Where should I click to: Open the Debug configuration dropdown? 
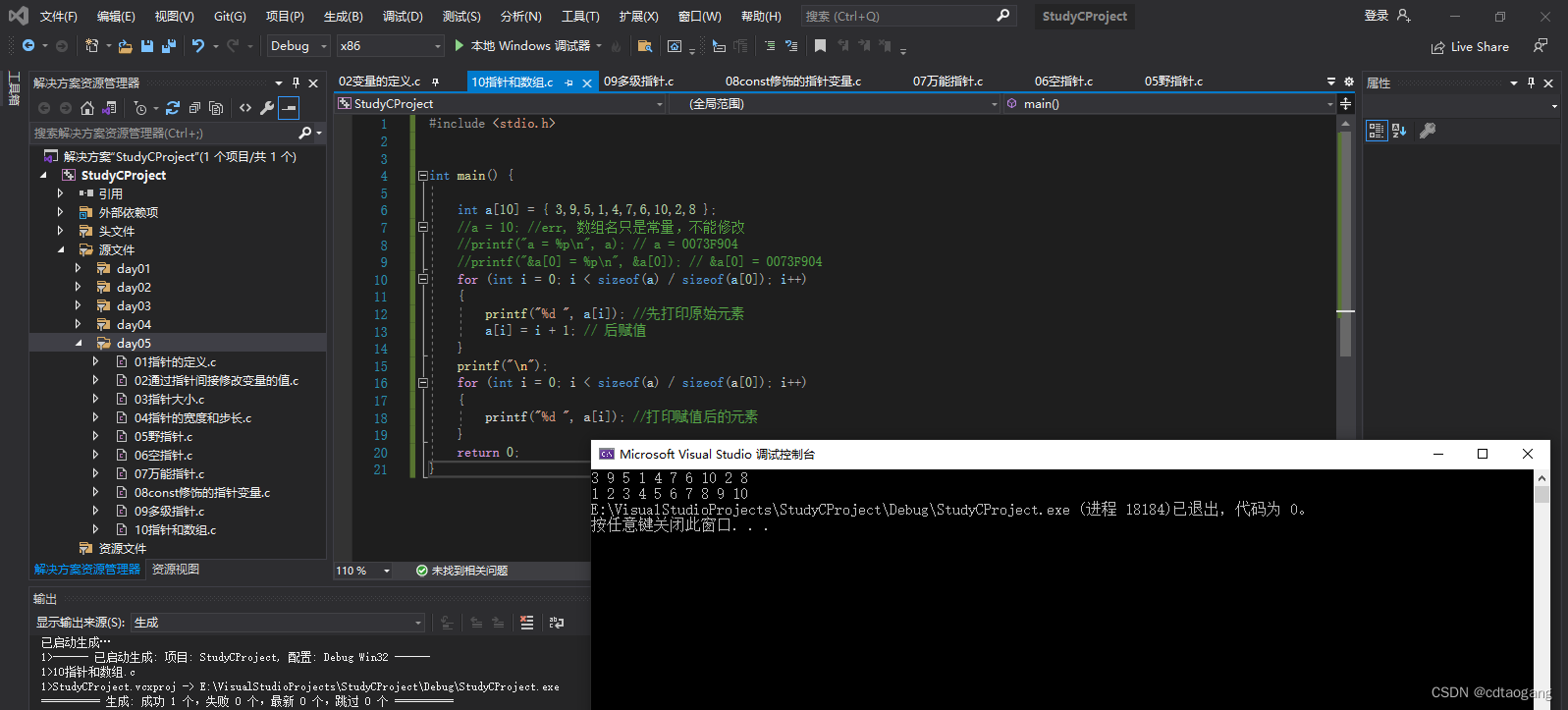[x=298, y=46]
